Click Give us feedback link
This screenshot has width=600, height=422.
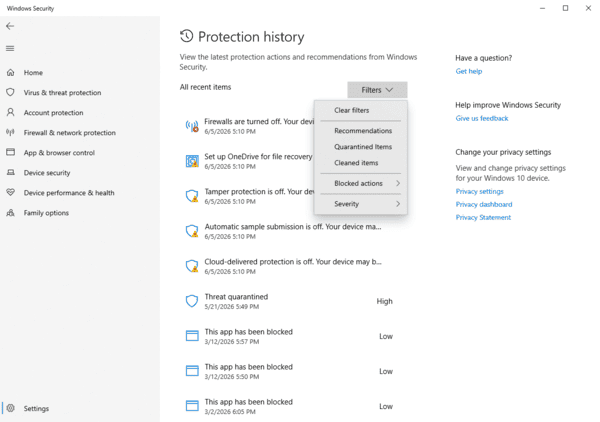(482, 118)
